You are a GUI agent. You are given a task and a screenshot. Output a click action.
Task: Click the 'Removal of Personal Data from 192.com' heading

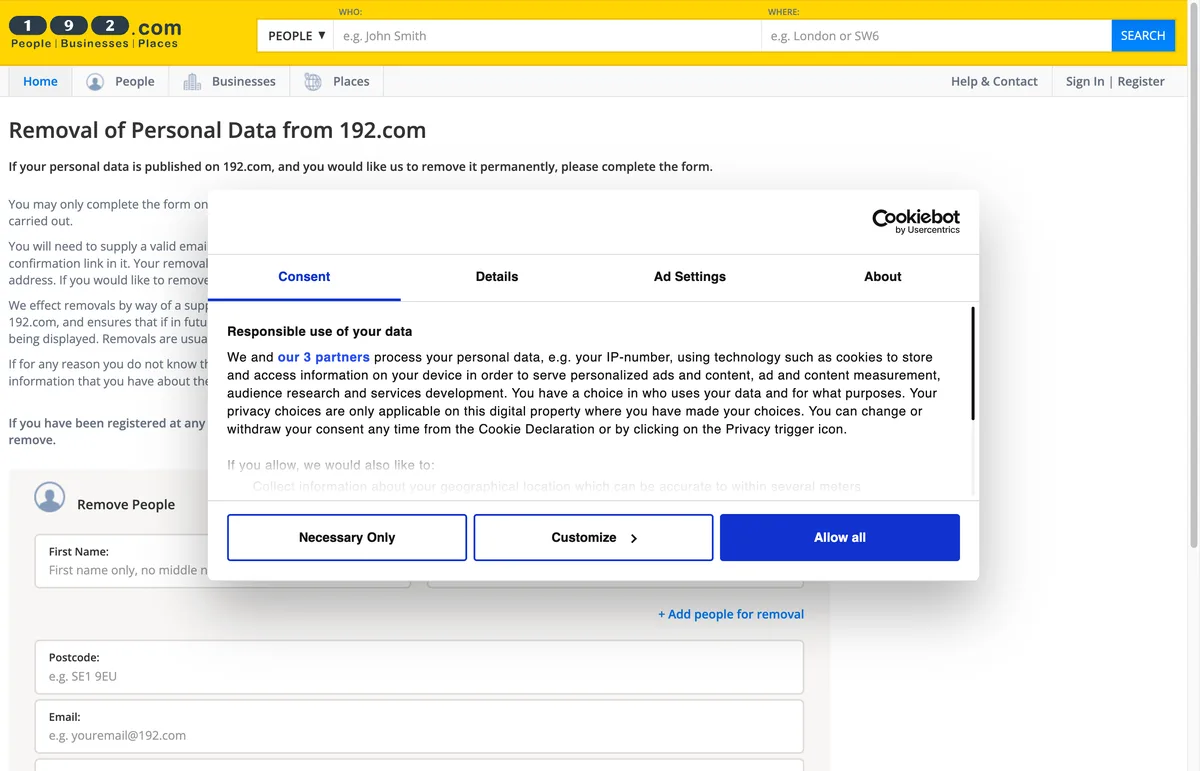(x=217, y=130)
